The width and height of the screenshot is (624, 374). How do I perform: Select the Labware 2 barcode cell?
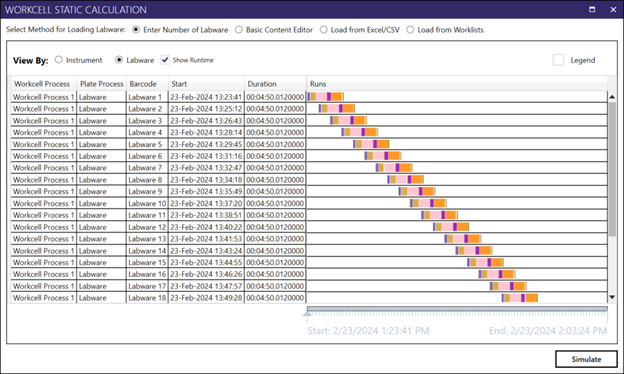(x=147, y=109)
